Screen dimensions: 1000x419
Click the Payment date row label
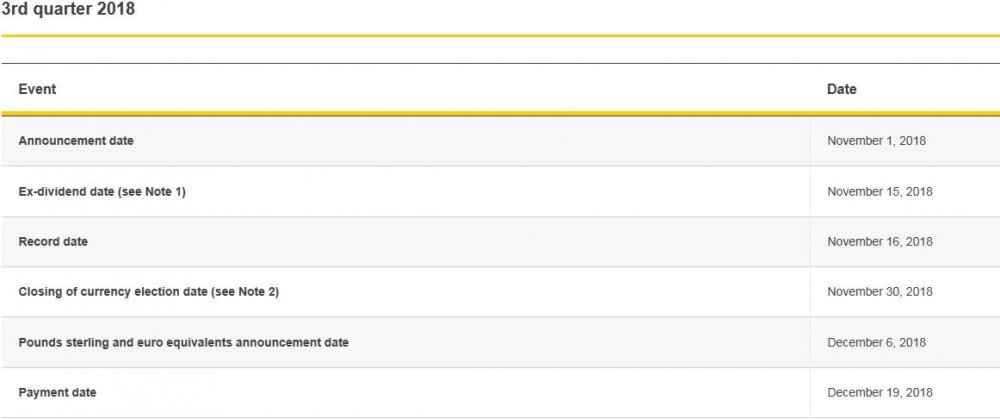pyautogui.click(x=57, y=393)
